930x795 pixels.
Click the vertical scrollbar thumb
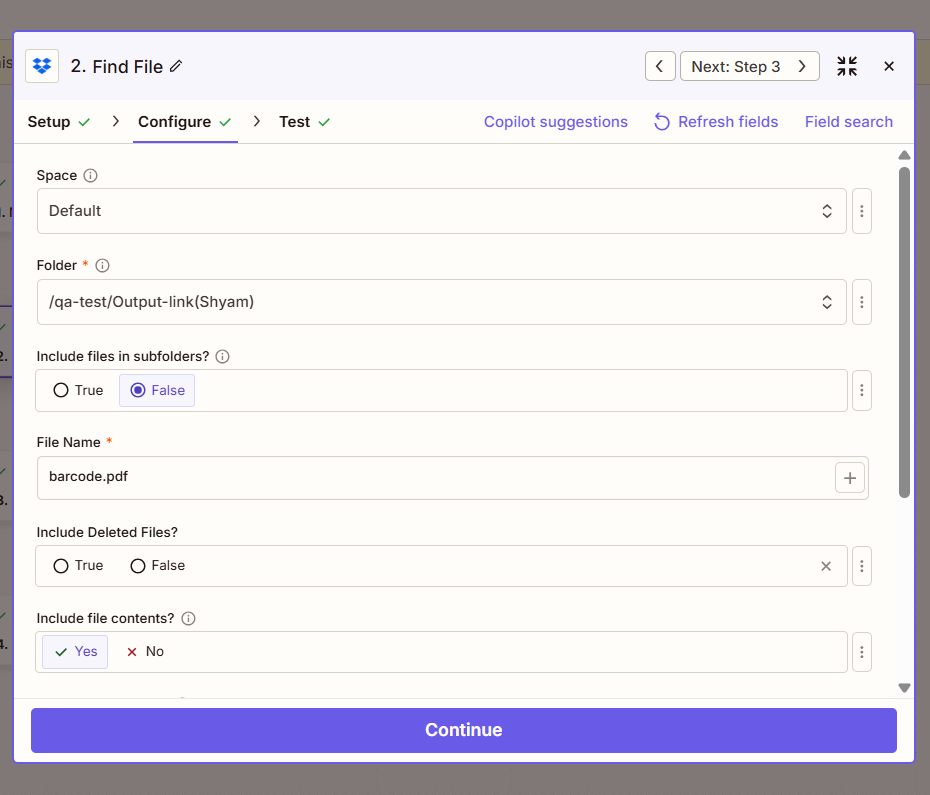[904, 330]
